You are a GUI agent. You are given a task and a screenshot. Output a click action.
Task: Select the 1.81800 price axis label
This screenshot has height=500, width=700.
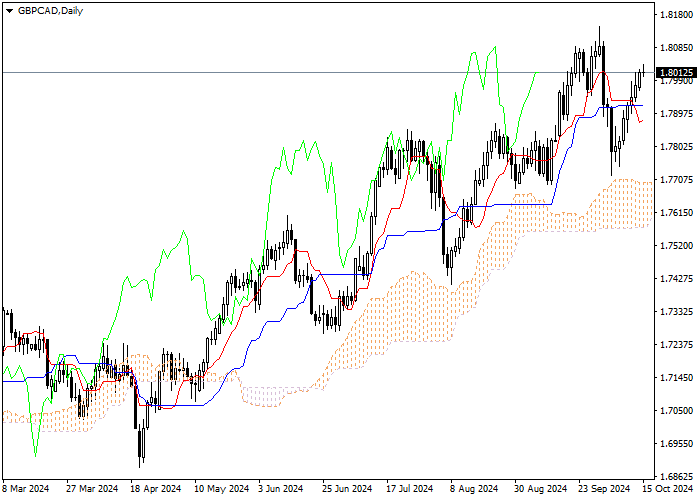pos(677,15)
